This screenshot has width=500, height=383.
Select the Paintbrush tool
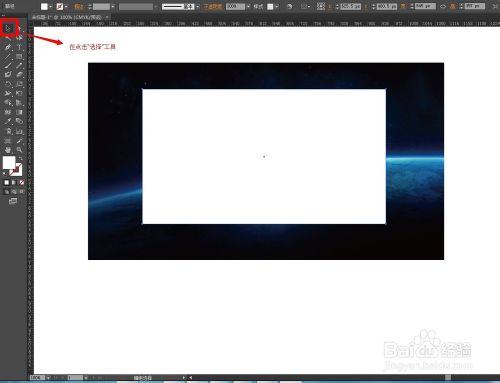8,66
